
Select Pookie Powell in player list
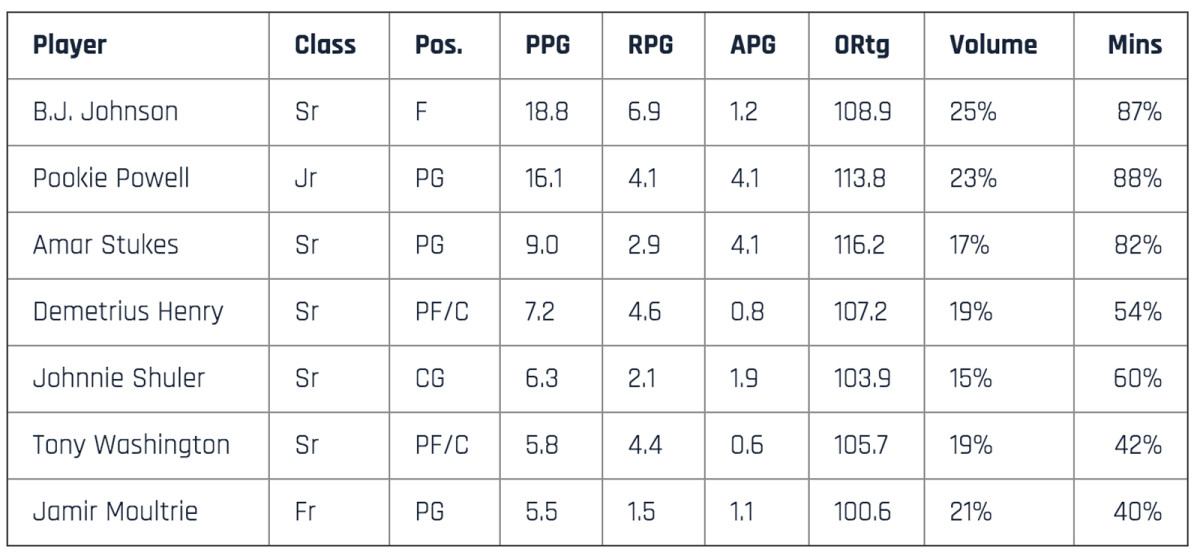(x=111, y=179)
